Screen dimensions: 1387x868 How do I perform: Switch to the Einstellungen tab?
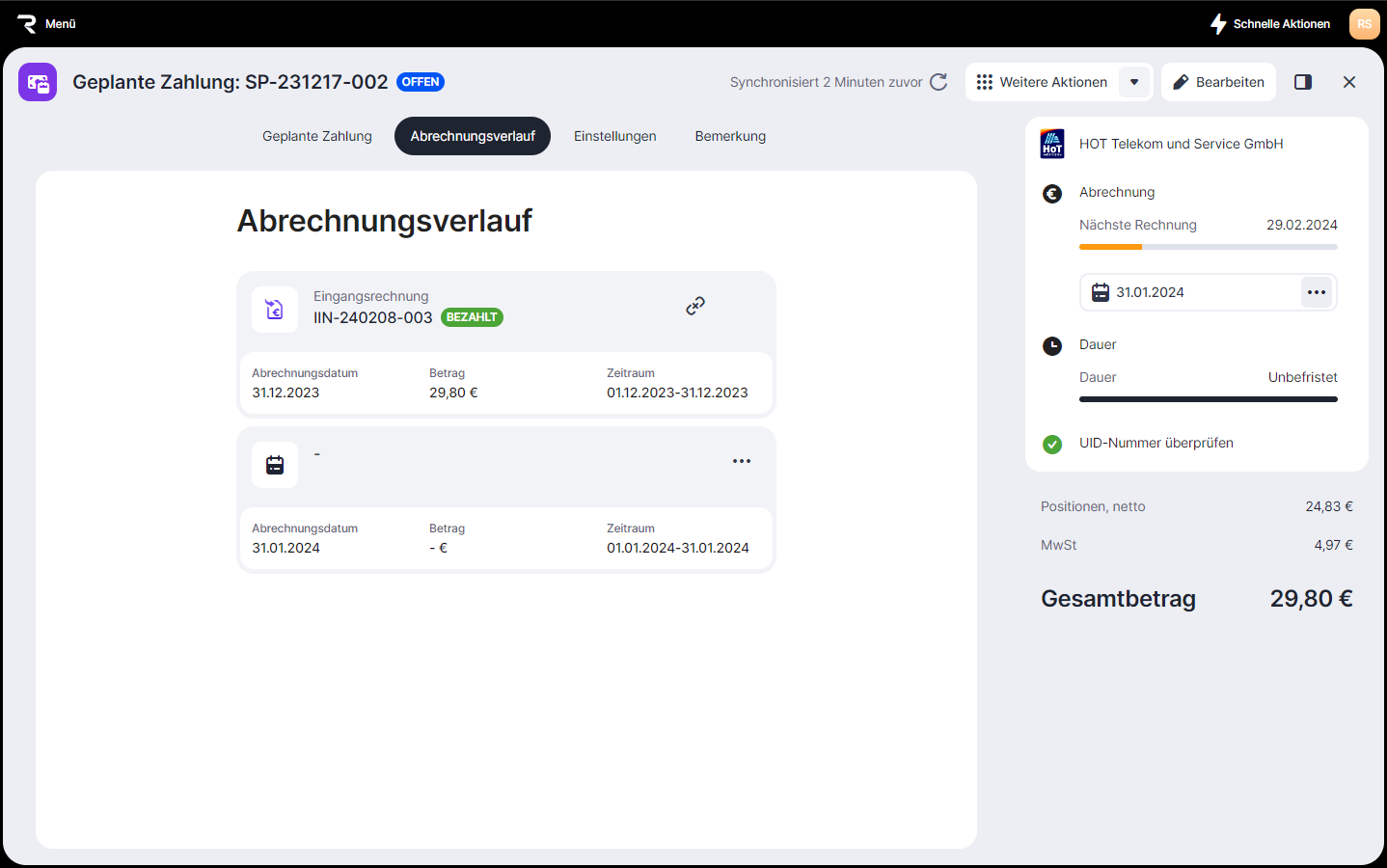[614, 136]
